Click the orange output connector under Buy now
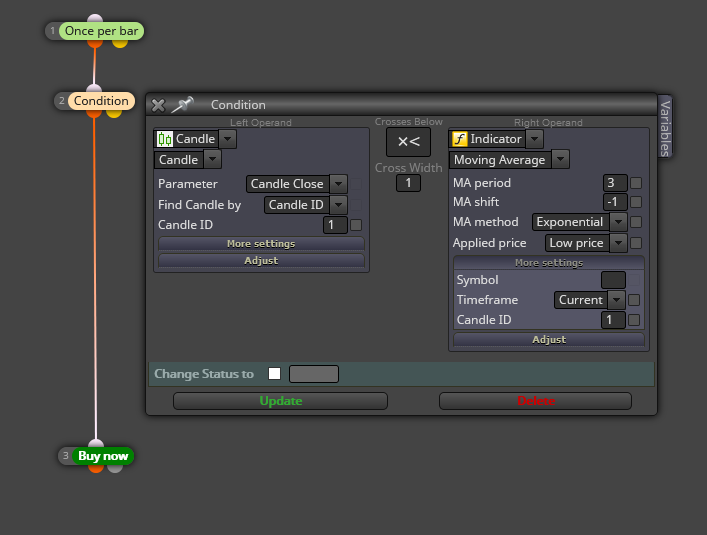 (96, 469)
